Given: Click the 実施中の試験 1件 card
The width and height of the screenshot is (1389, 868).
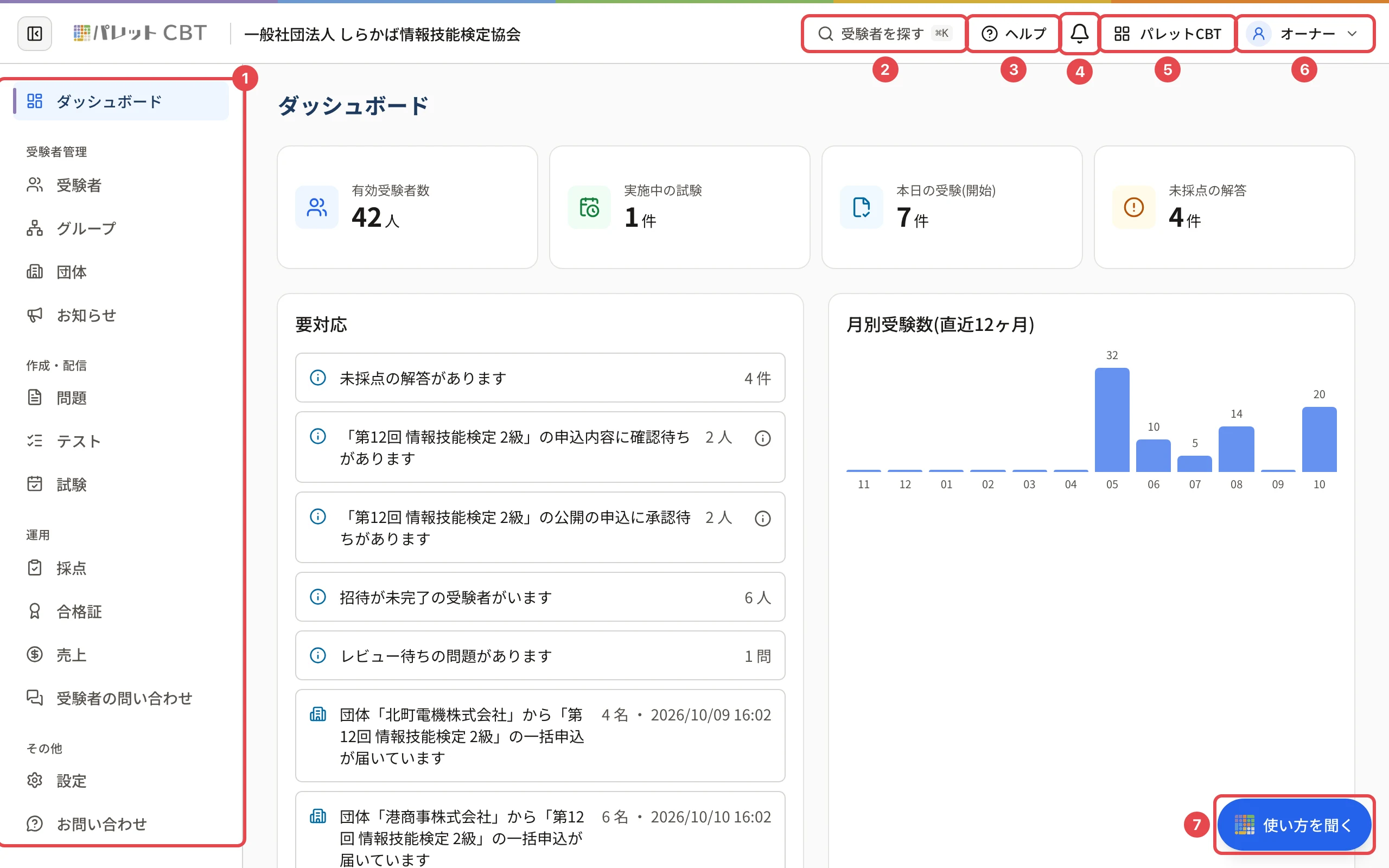Looking at the screenshot, I should 679,207.
